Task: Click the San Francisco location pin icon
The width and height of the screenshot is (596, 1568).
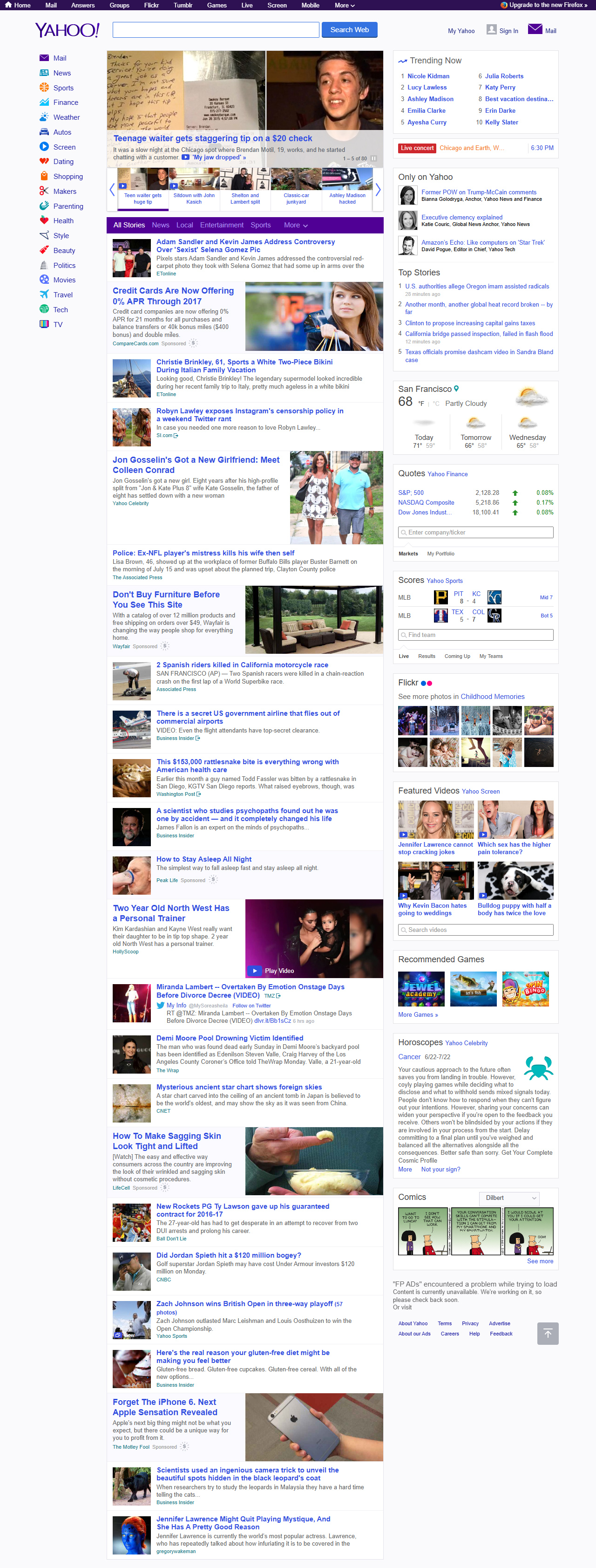Action: point(456,388)
